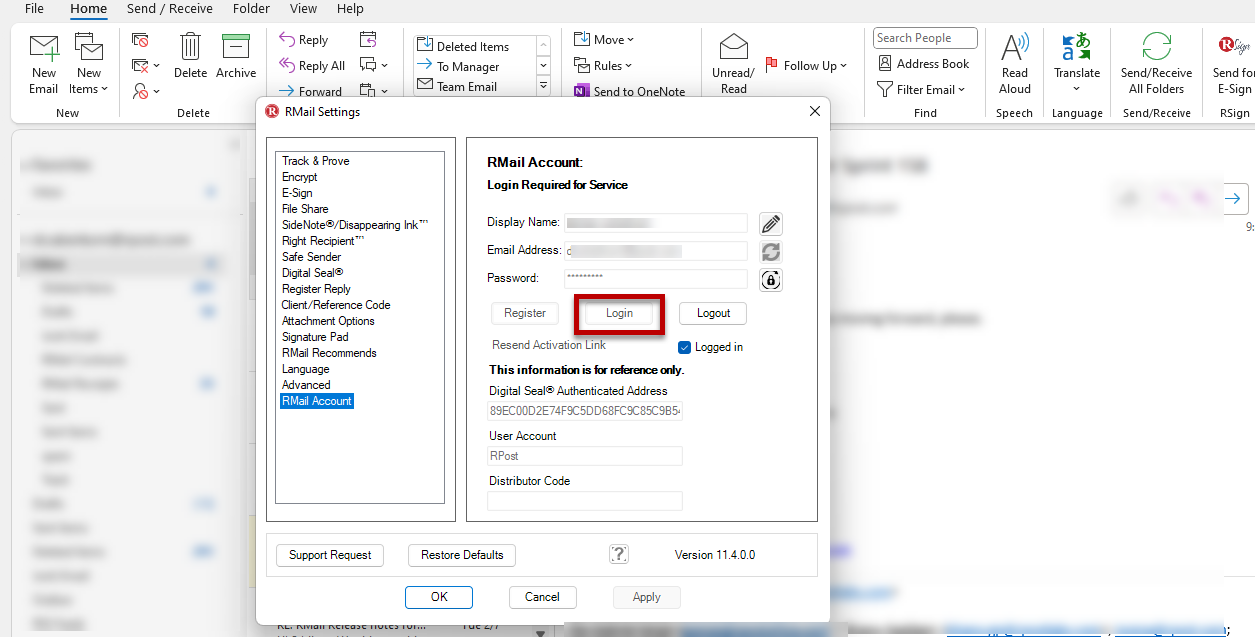The height and width of the screenshot is (637, 1255).
Task: Select the To Manager quick step
Action: [474, 66]
